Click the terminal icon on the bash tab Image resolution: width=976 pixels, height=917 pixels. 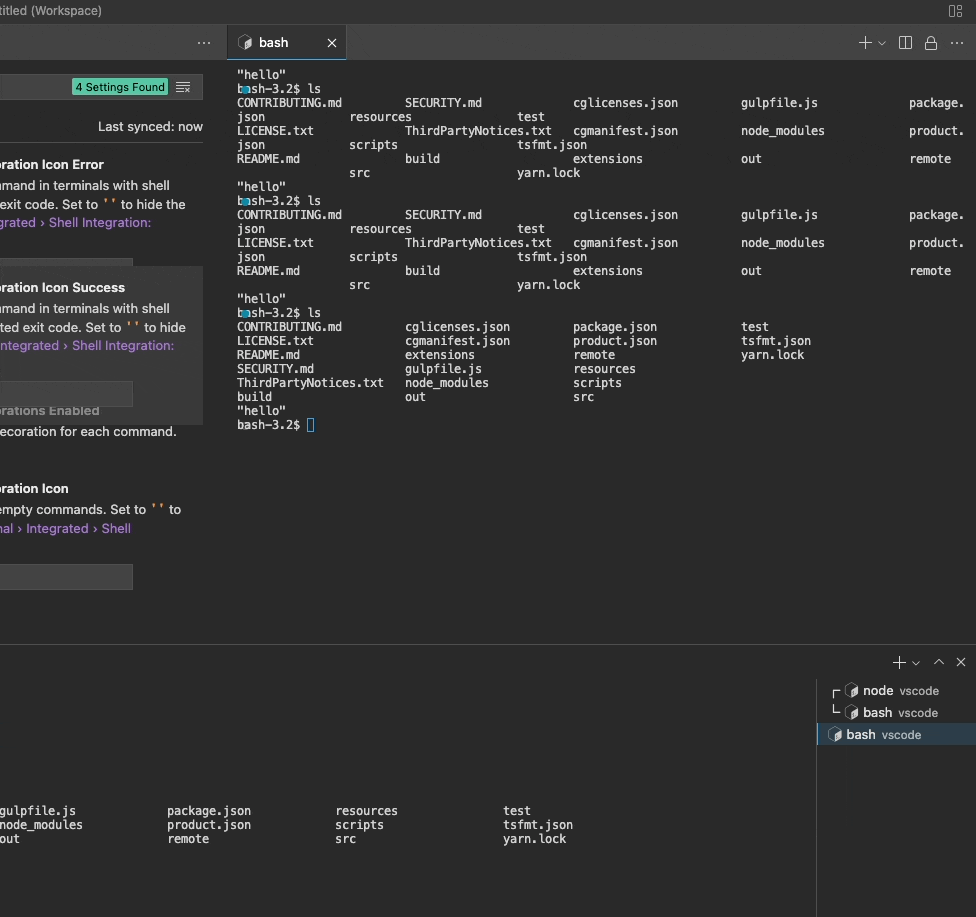coord(245,42)
